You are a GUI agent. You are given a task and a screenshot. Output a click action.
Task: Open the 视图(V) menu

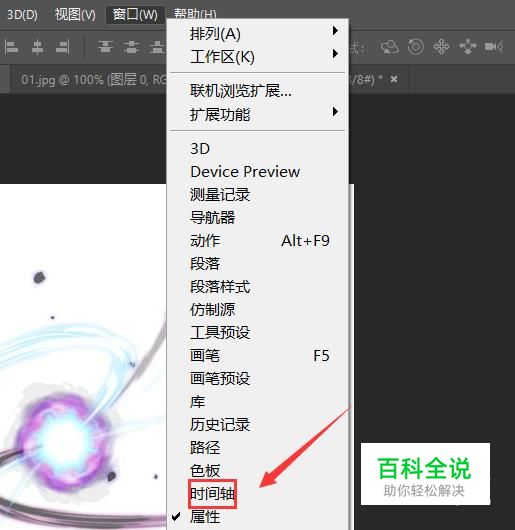(x=75, y=15)
